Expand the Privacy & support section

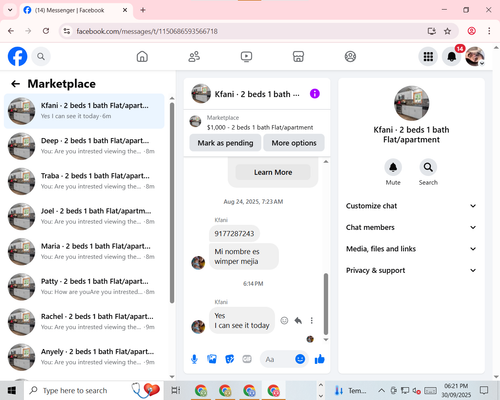coord(411,270)
